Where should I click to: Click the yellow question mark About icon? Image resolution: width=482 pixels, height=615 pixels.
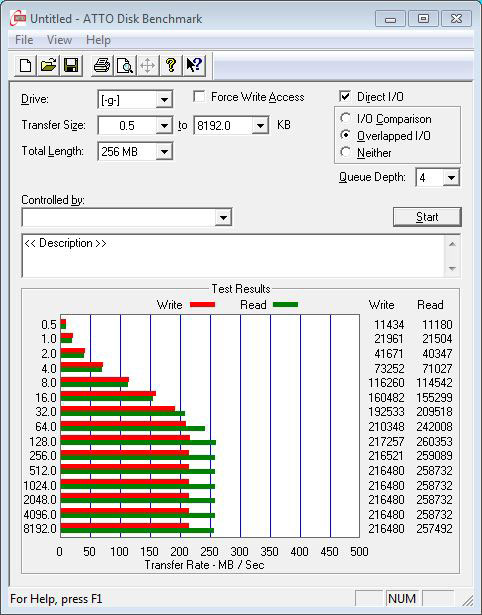pyautogui.click(x=171, y=65)
